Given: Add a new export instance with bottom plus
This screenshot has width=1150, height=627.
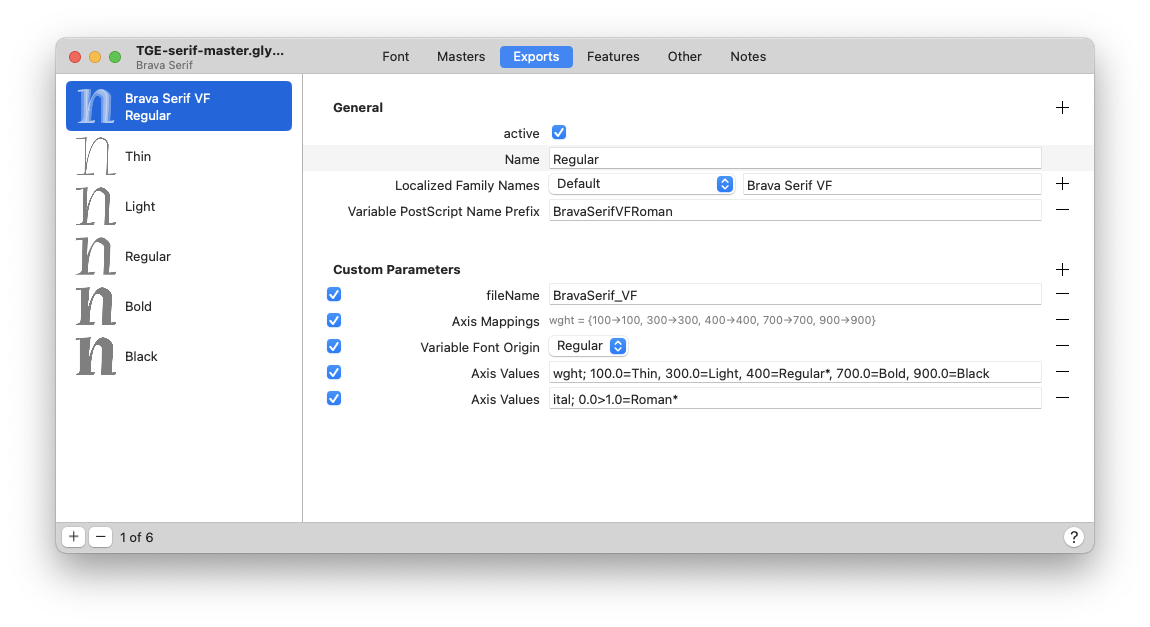Looking at the screenshot, I should pos(74,537).
